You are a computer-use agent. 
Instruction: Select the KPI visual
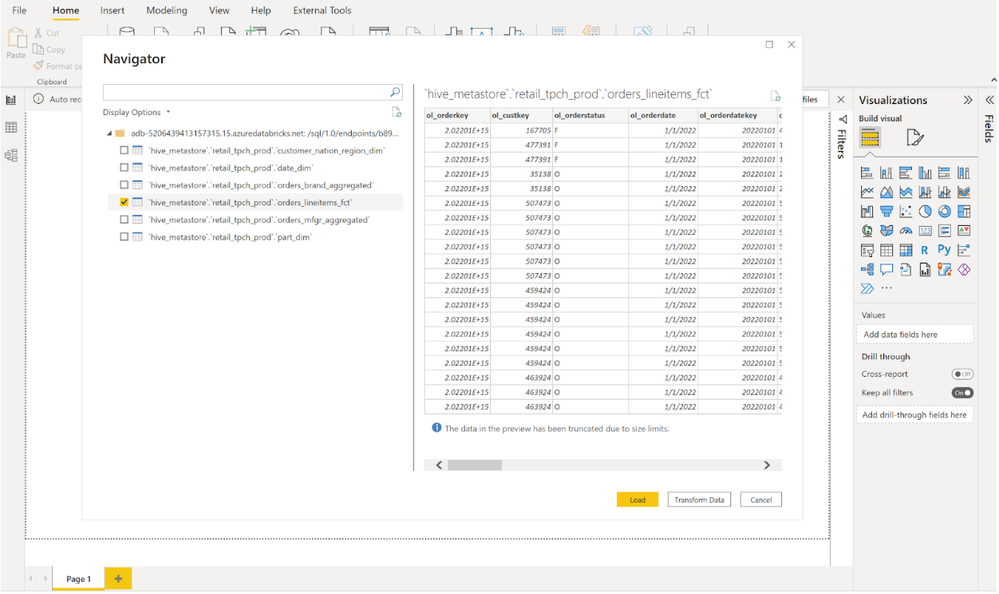964,231
